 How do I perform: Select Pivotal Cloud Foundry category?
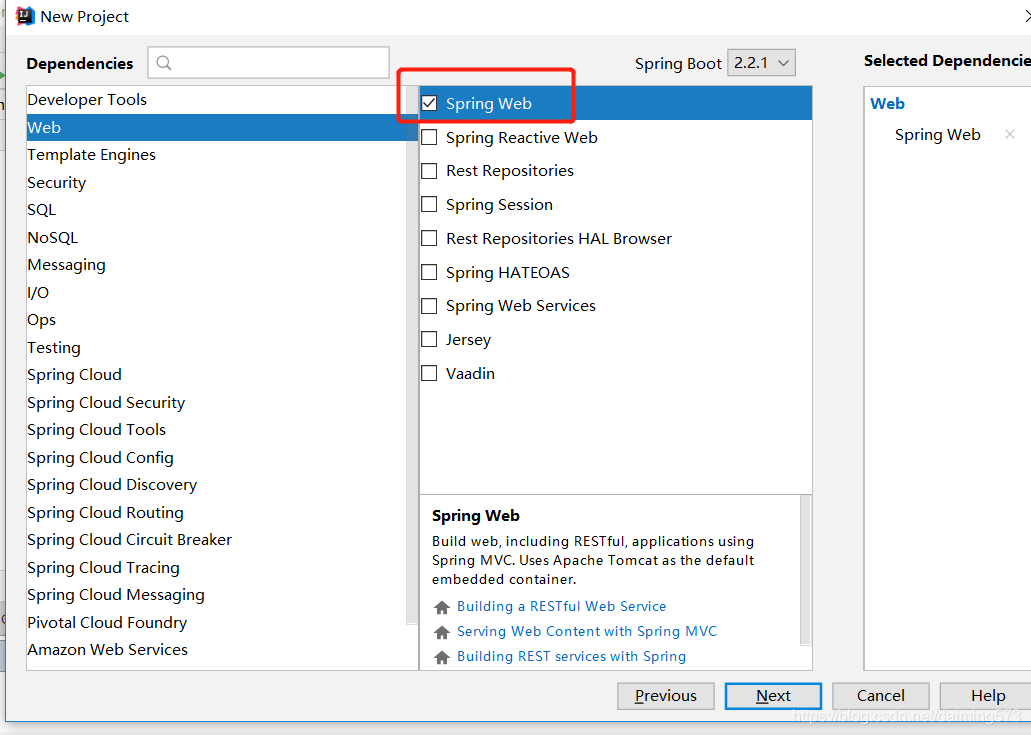pos(216,622)
